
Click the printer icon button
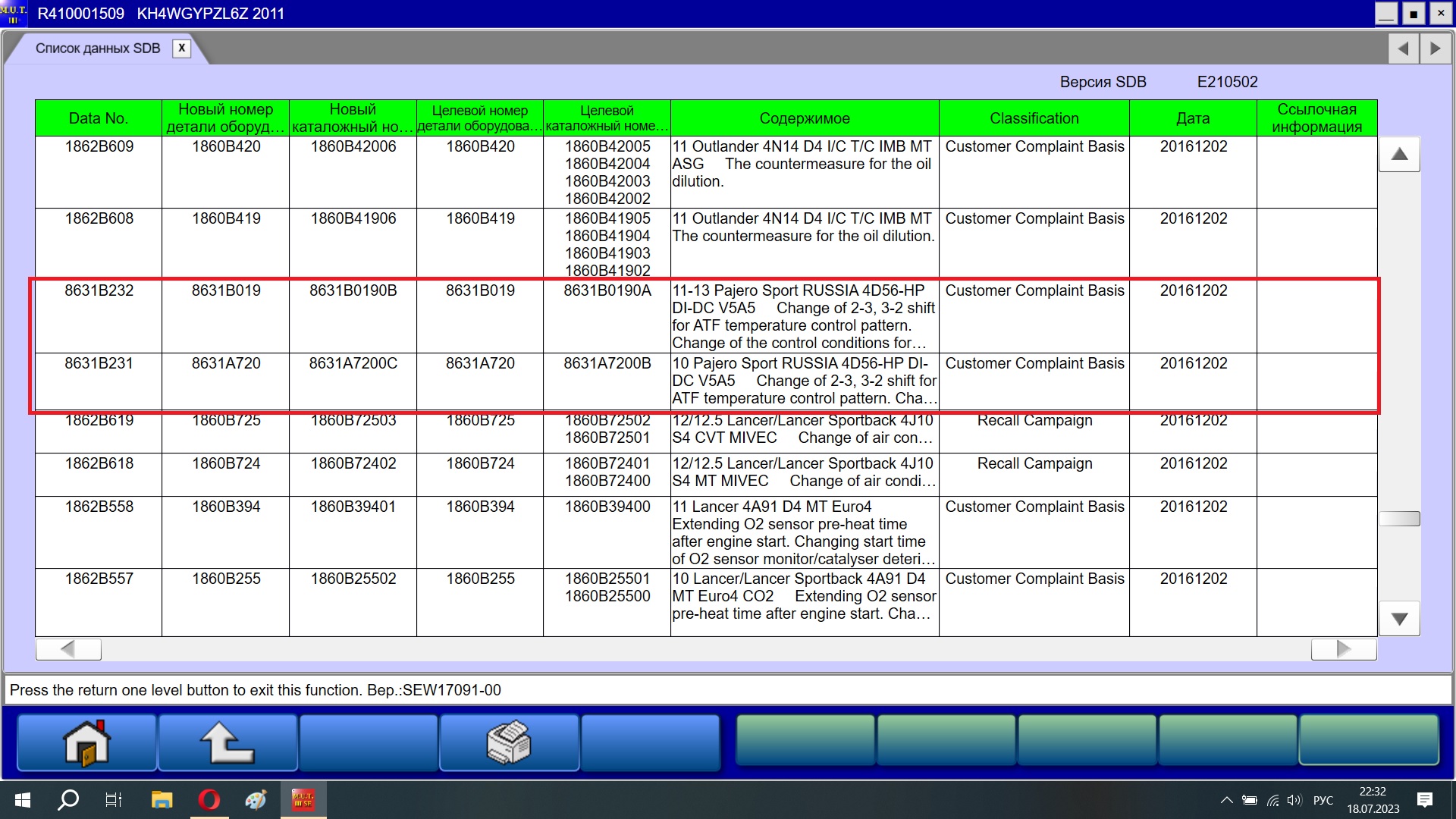tap(509, 742)
